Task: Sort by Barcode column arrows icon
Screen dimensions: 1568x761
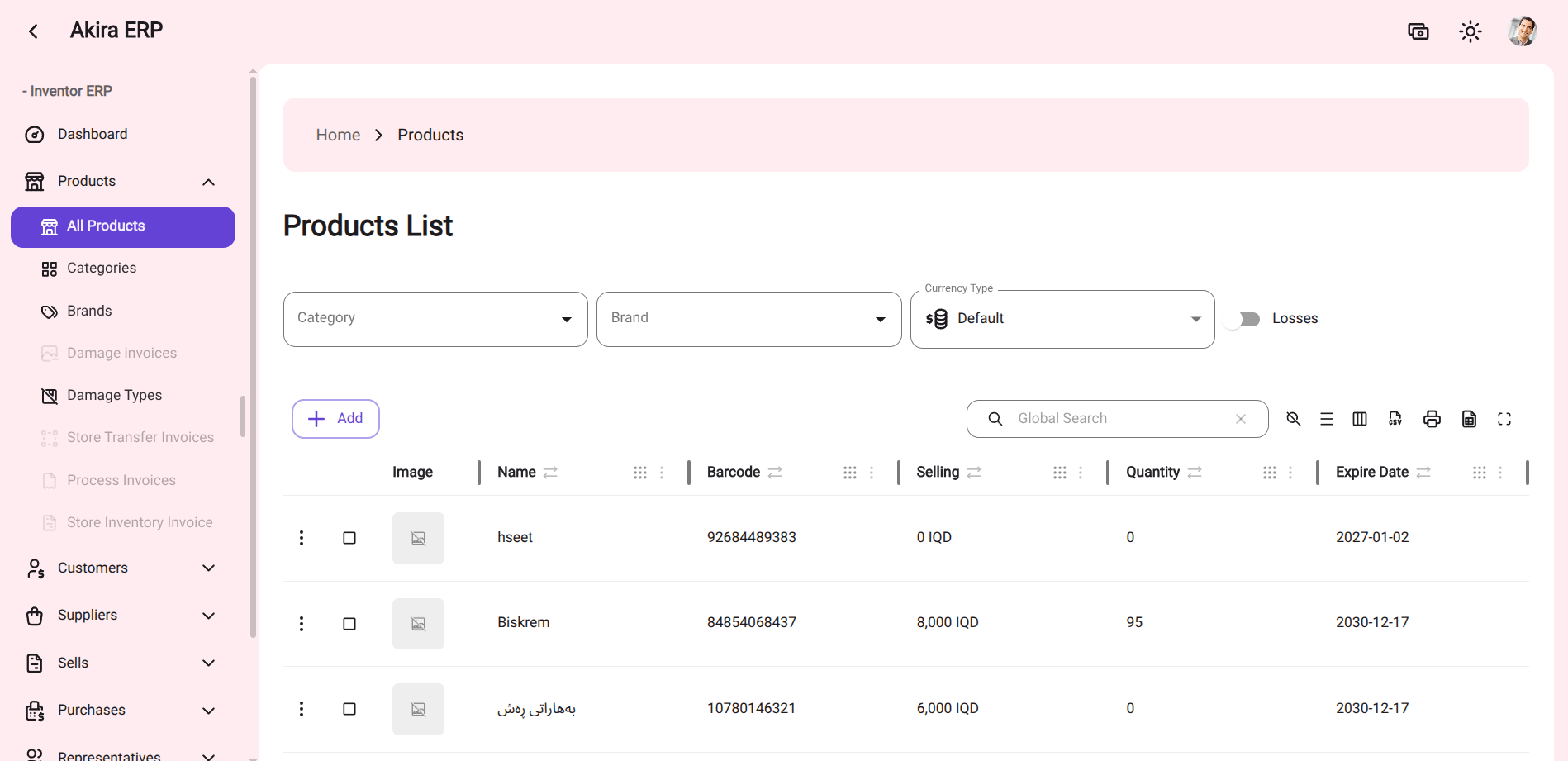Action: click(x=775, y=473)
